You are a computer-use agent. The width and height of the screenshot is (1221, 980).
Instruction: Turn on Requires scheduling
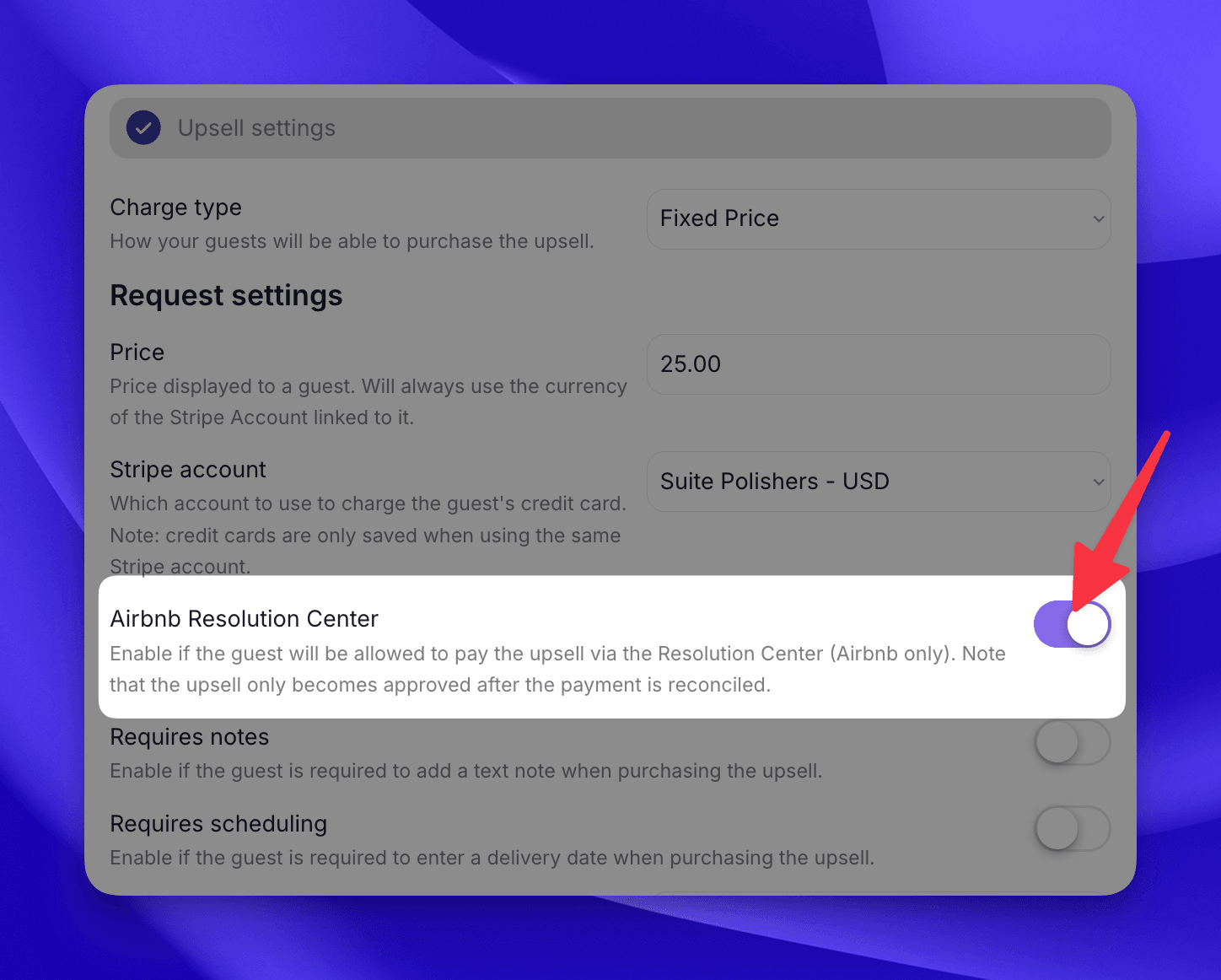click(1072, 829)
